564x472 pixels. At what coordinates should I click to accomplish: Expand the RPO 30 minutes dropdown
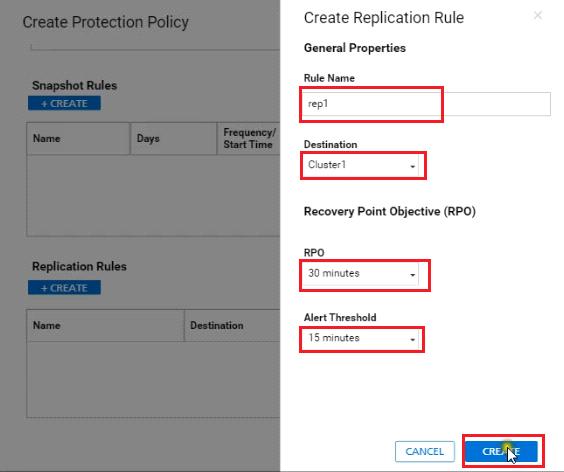coord(361,274)
